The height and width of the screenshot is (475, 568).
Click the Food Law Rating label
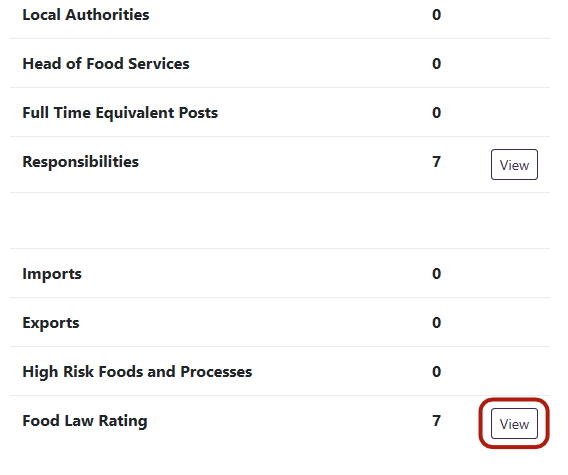pos(85,421)
